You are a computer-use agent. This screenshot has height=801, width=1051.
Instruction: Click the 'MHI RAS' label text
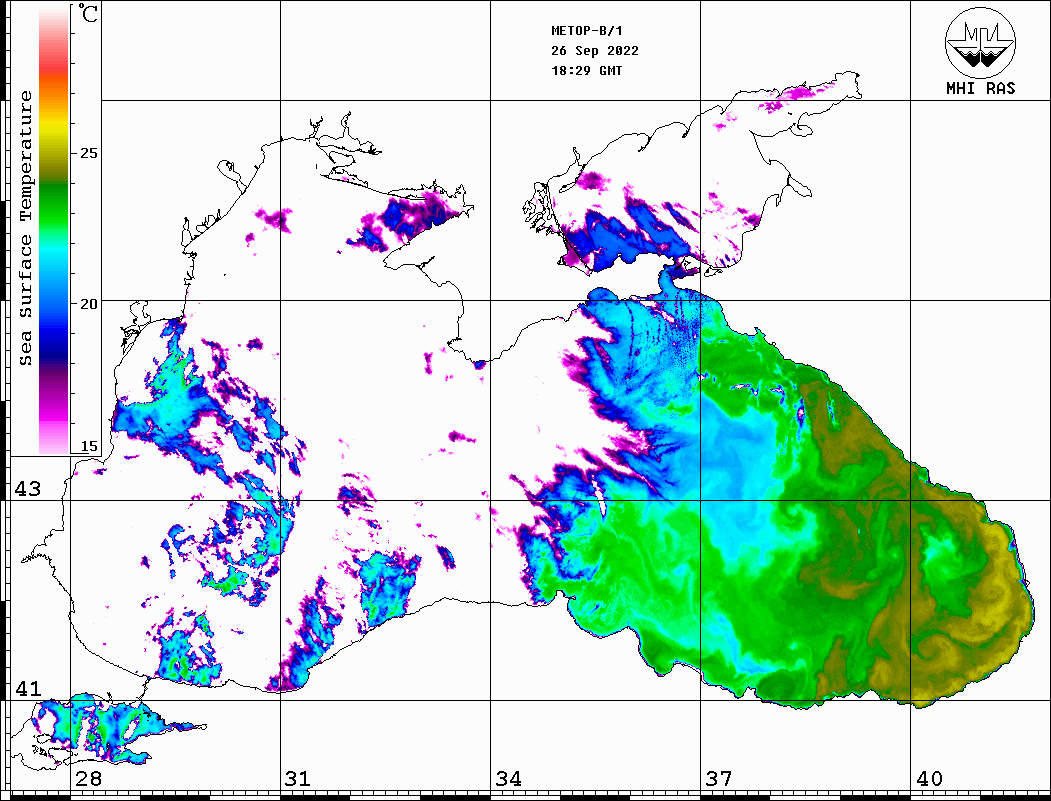(x=981, y=88)
